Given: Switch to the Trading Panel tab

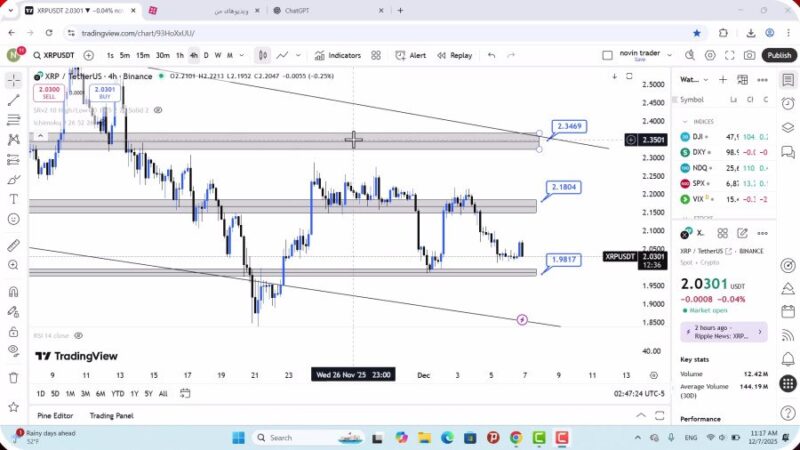Looking at the screenshot, I should click(x=111, y=415).
